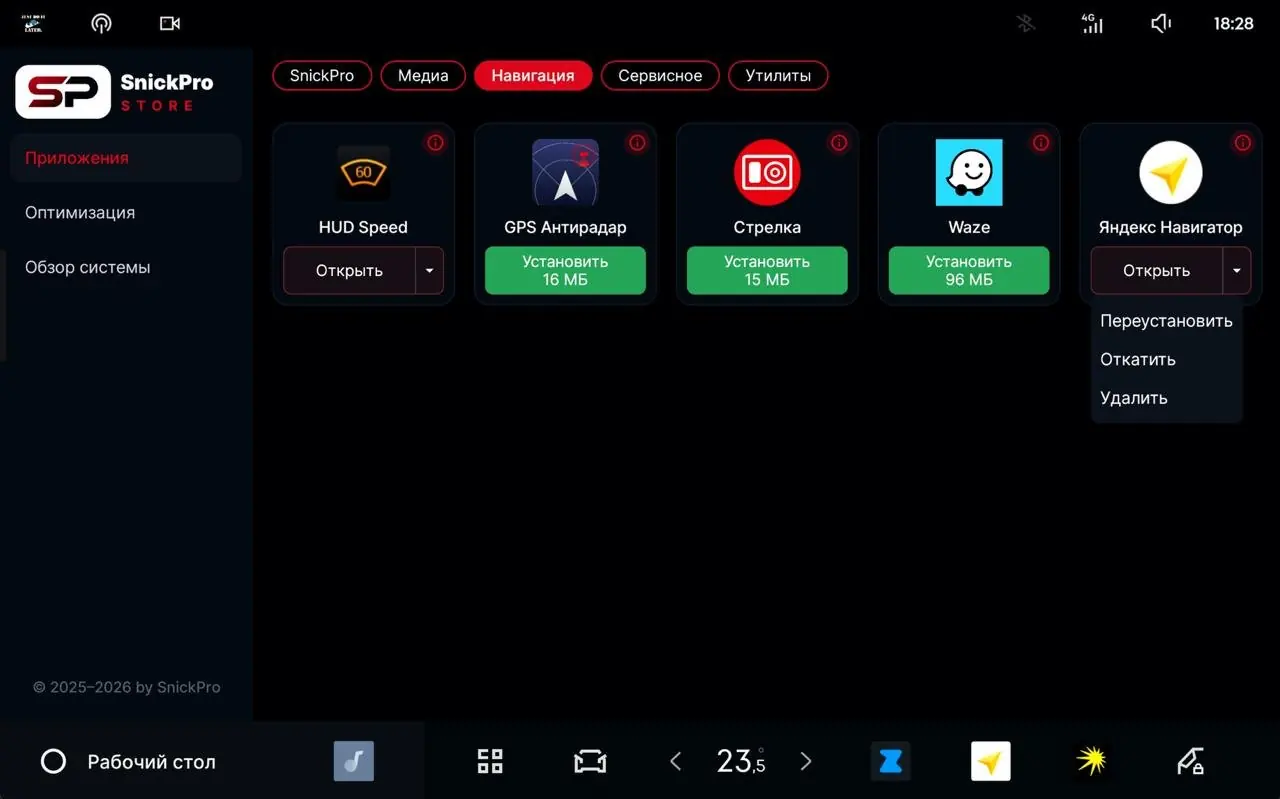This screenshot has height=799, width=1280.
Task: Install GPS Антирадар 16 МБ
Action: coord(565,271)
